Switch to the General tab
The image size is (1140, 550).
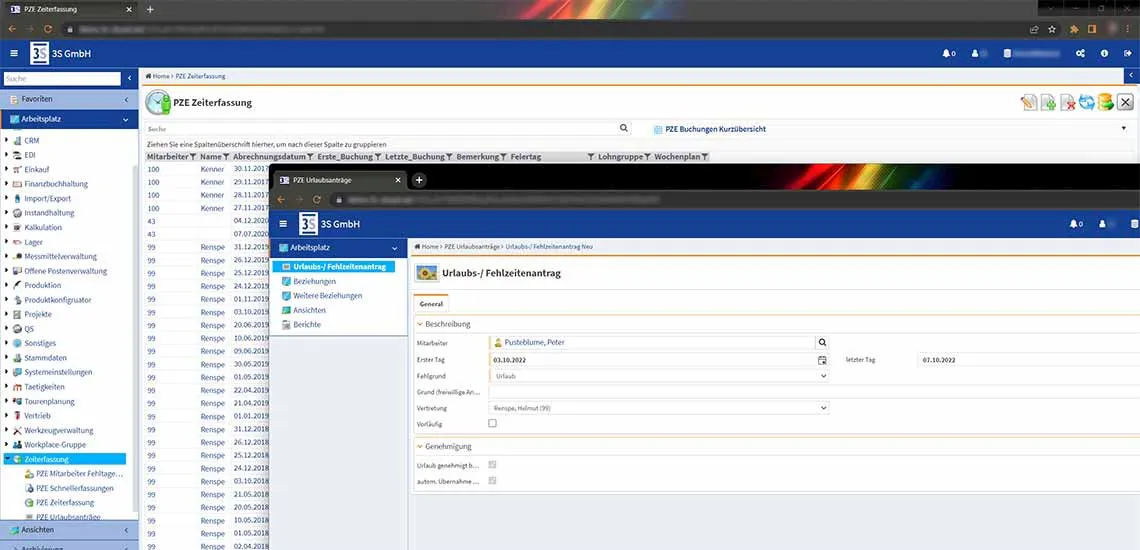point(431,304)
